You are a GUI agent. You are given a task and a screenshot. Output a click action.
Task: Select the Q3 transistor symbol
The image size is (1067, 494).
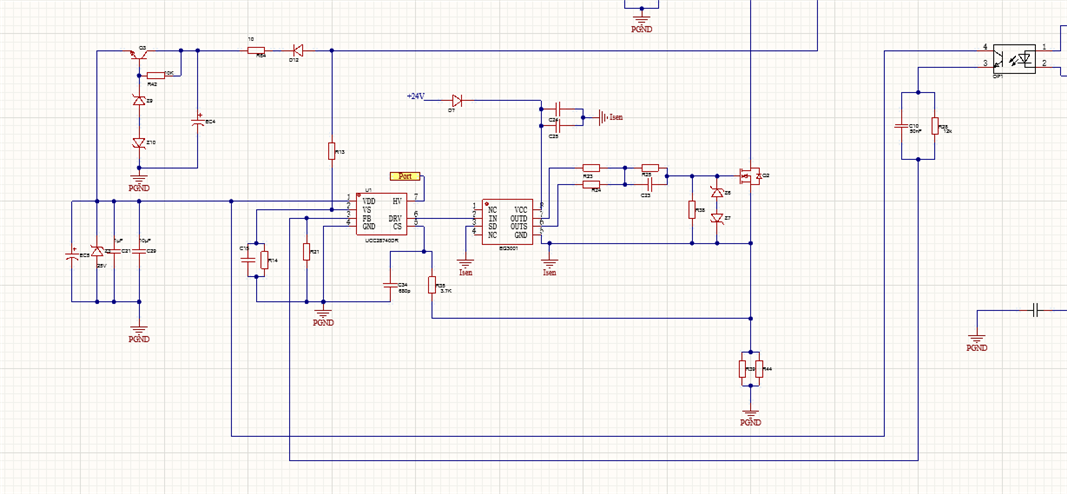click(x=139, y=54)
